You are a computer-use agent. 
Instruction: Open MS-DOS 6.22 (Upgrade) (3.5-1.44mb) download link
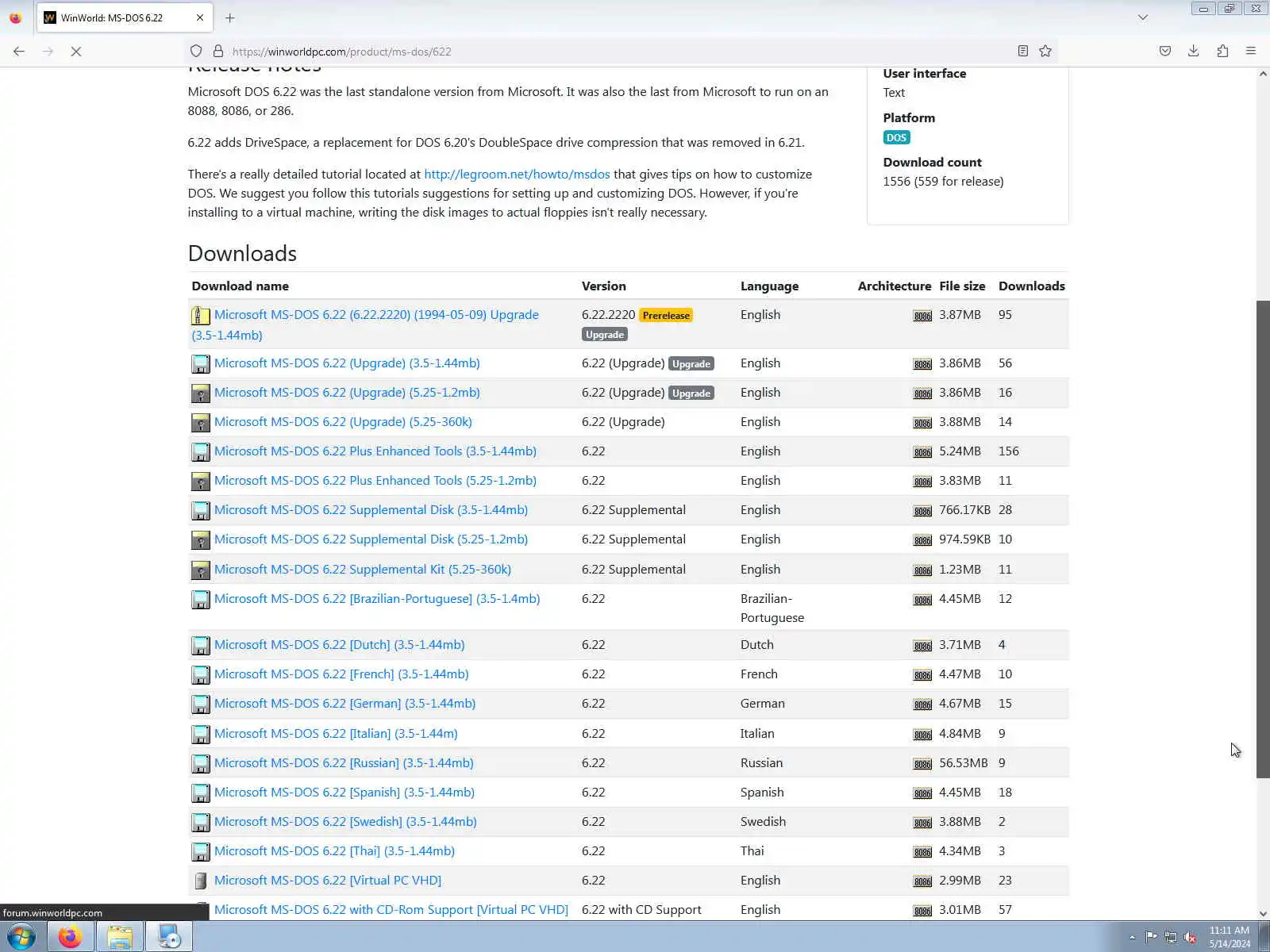347,363
